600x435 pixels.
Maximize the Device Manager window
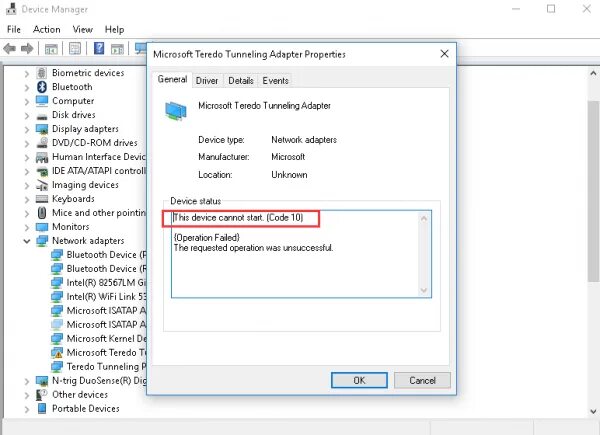pos(551,9)
